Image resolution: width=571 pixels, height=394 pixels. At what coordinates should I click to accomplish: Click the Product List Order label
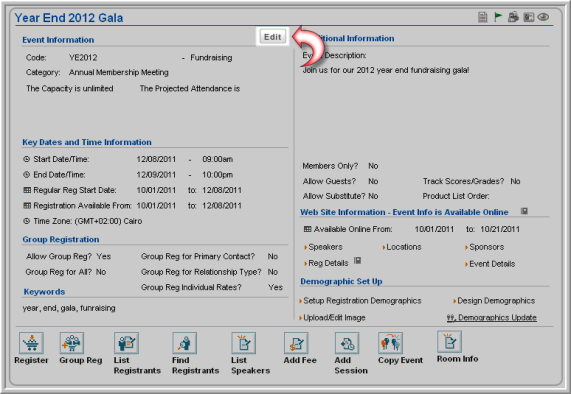pos(456,196)
